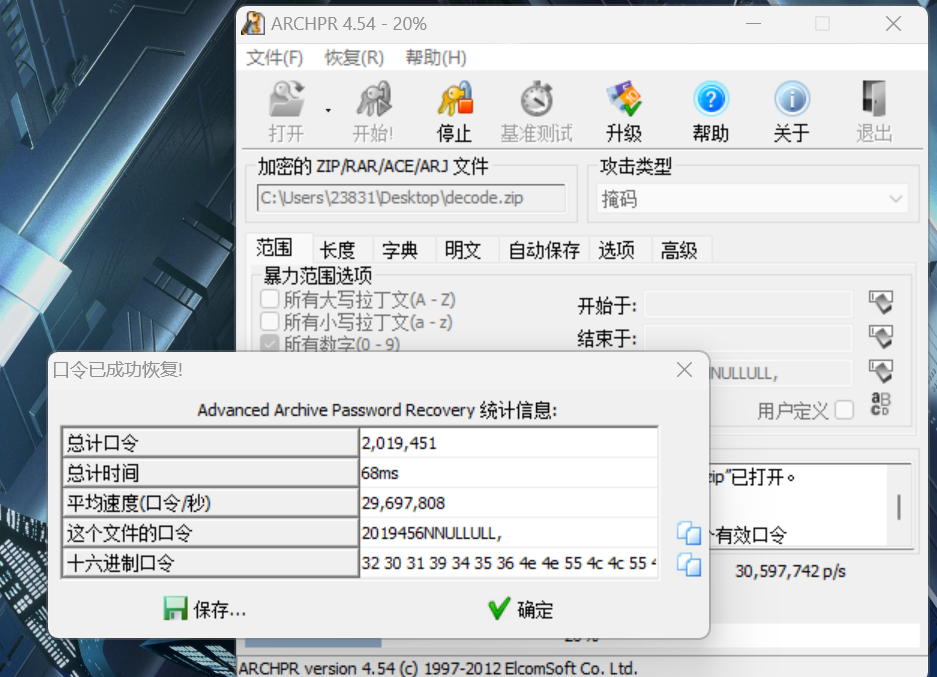Screen dimensions: 937x677
Task: Copy the recovered password to clipboard
Action: (x=689, y=533)
